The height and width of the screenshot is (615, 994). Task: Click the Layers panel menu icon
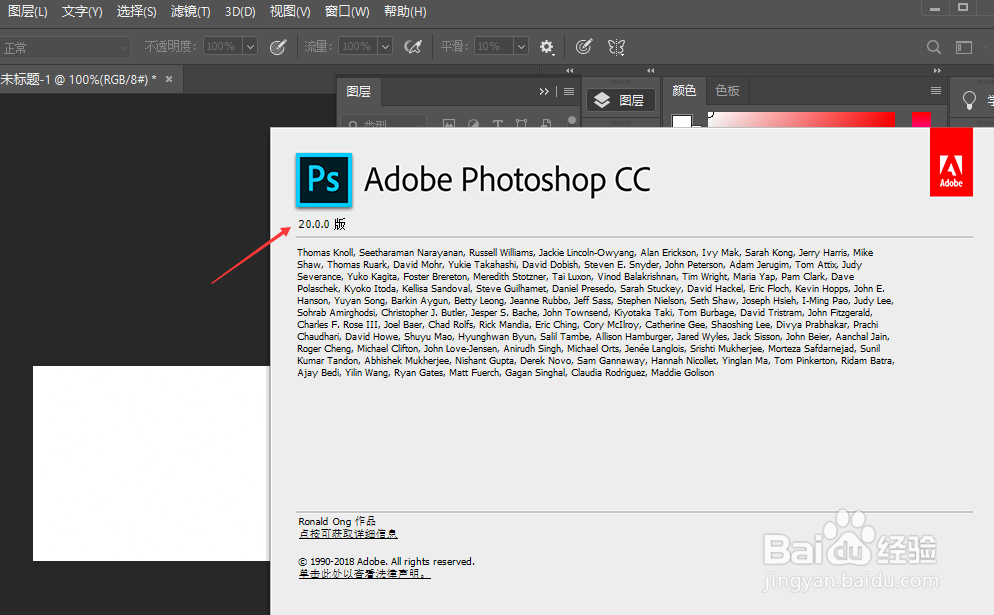click(569, 91)
